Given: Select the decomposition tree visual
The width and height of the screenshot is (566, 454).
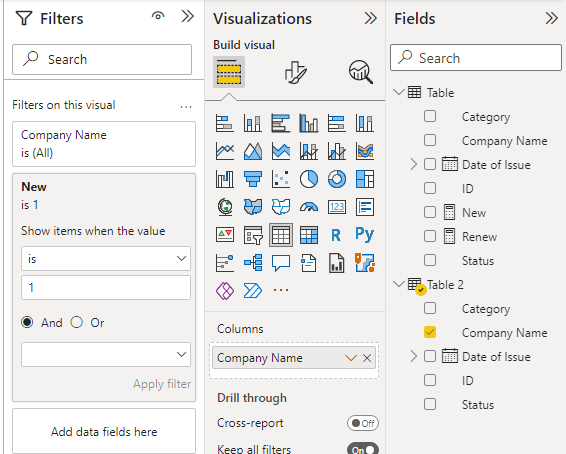Looking at the screenshot, I should pyautogui.click(x=253, y=263).
